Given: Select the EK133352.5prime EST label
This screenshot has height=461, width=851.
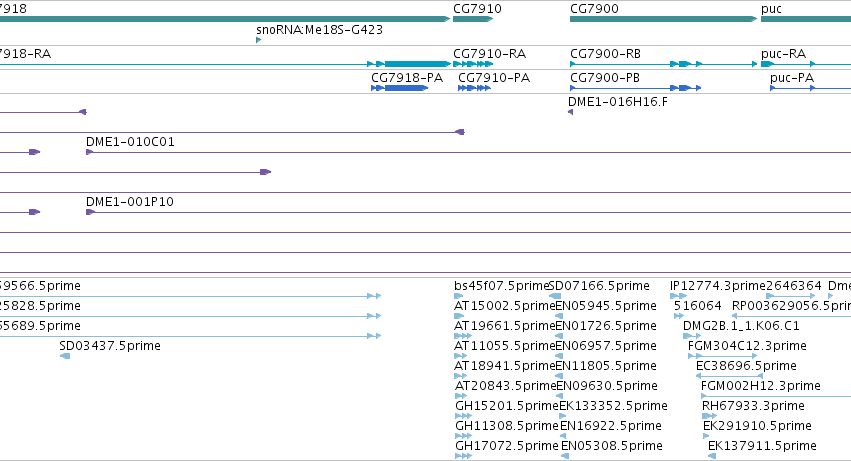Looking at the screenshot, I should click(613, 406).
